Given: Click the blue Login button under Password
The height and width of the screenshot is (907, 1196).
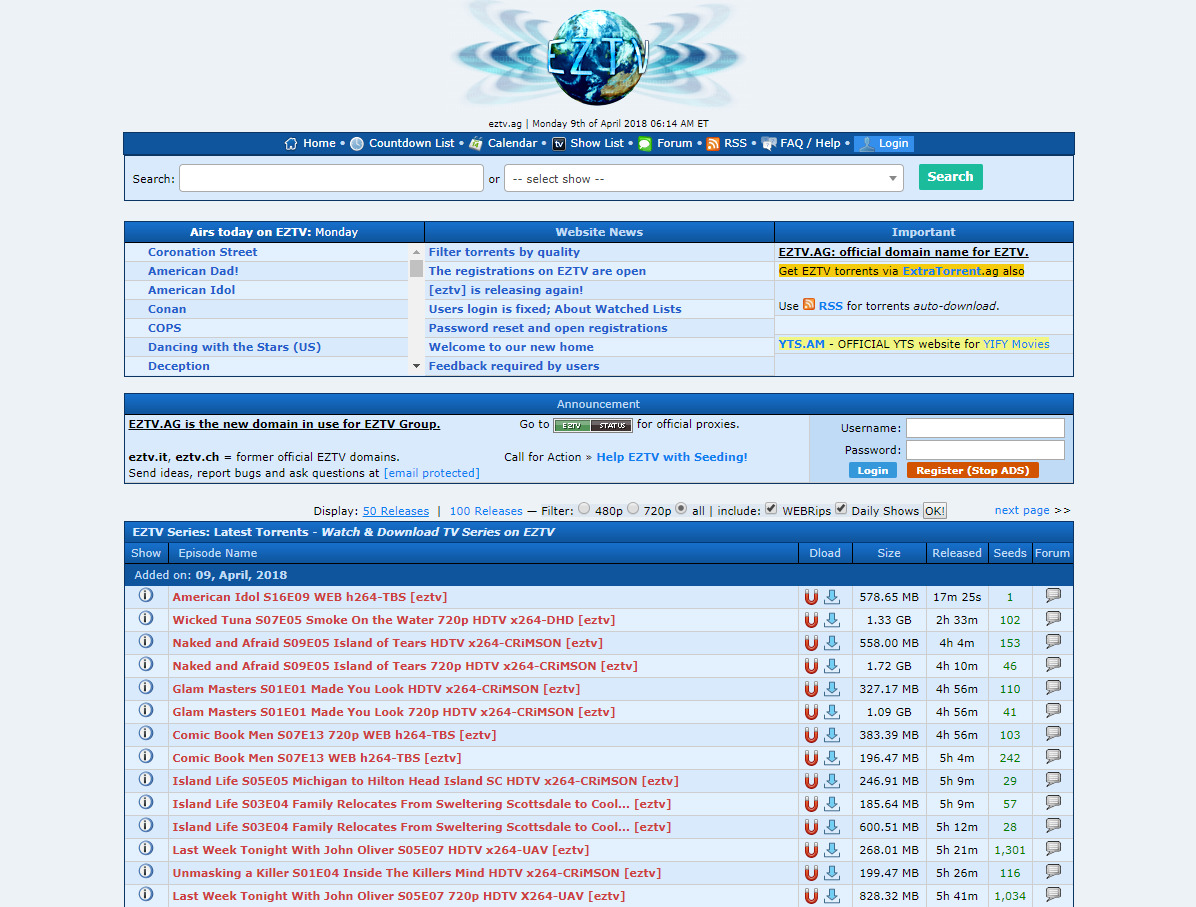Looking at the screenshot, I should coord(873,471).
